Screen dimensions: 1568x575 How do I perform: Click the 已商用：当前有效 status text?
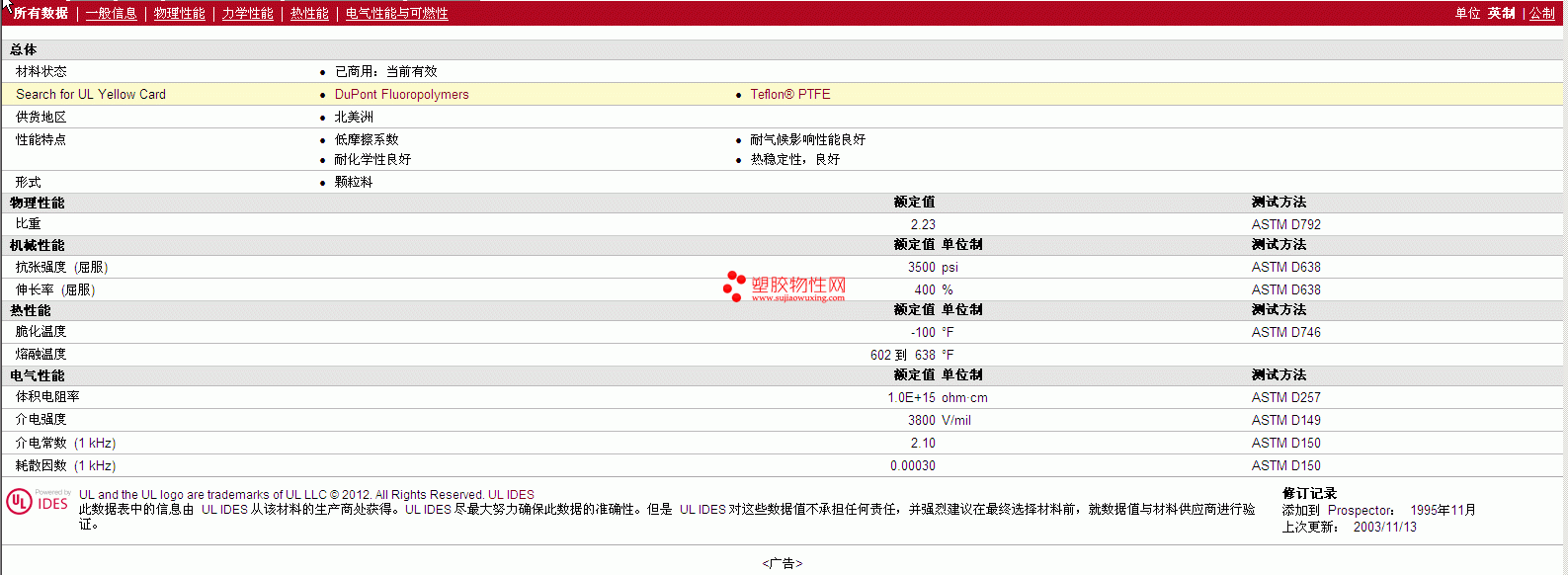[386, 71]
